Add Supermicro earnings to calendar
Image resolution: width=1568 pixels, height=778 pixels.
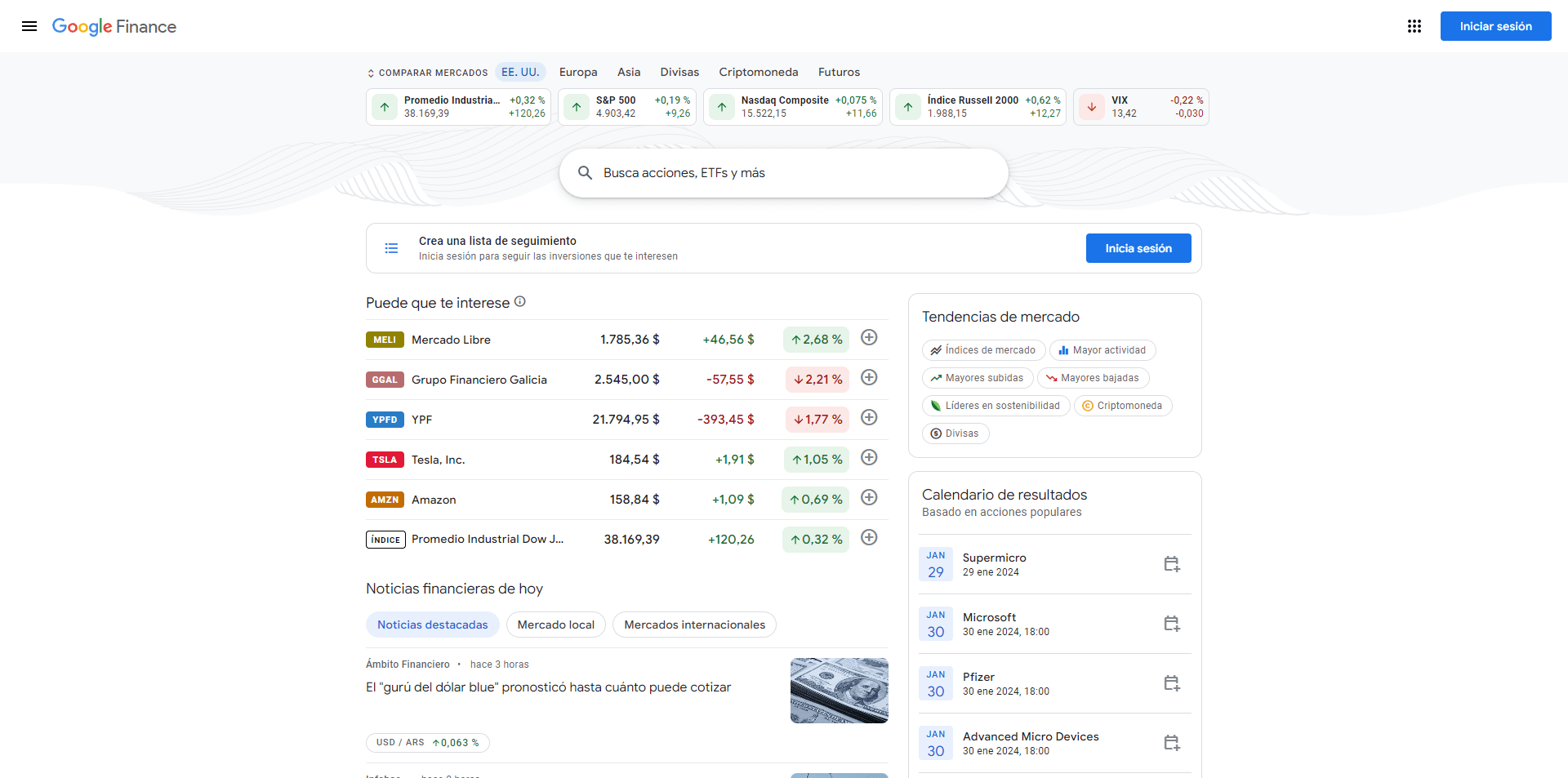pyautogui.click(x=1172, y=563)
